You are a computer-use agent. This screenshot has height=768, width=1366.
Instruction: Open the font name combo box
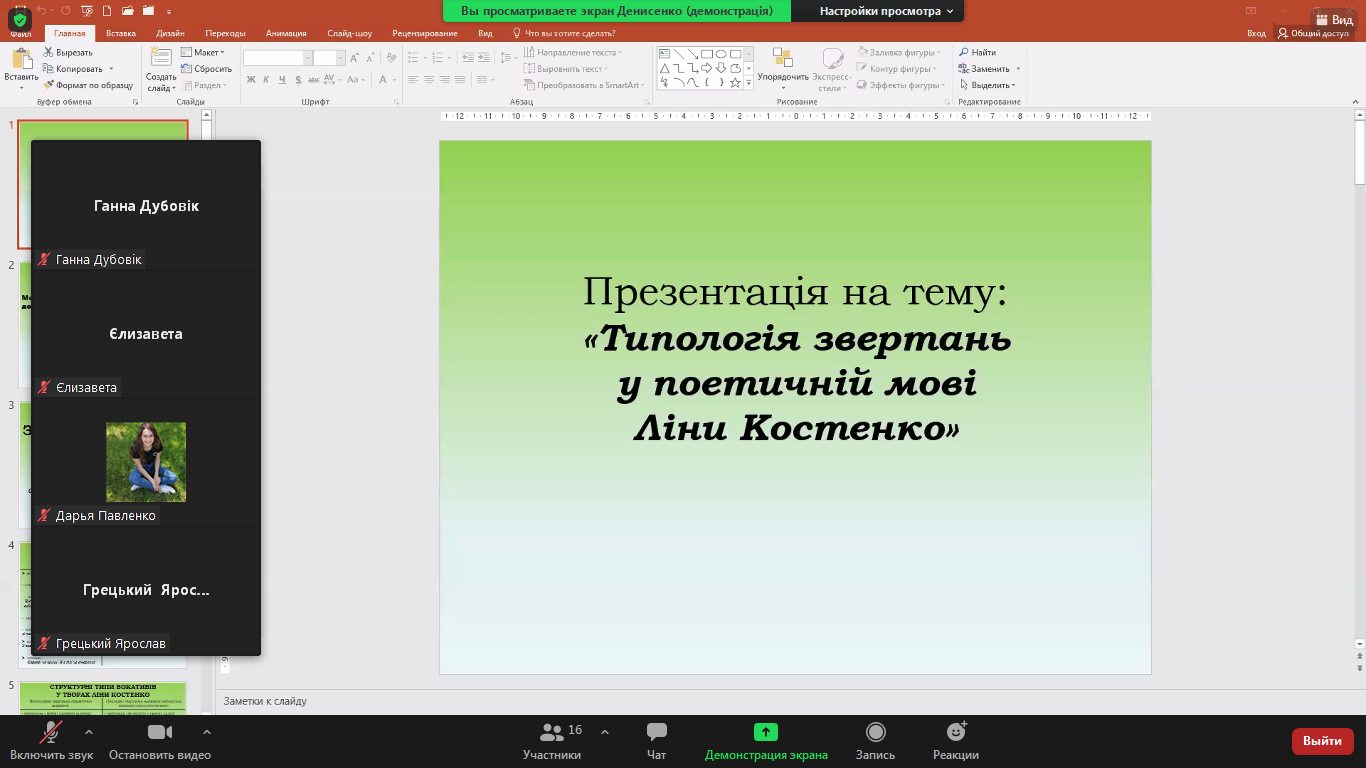tap(278, 58)
